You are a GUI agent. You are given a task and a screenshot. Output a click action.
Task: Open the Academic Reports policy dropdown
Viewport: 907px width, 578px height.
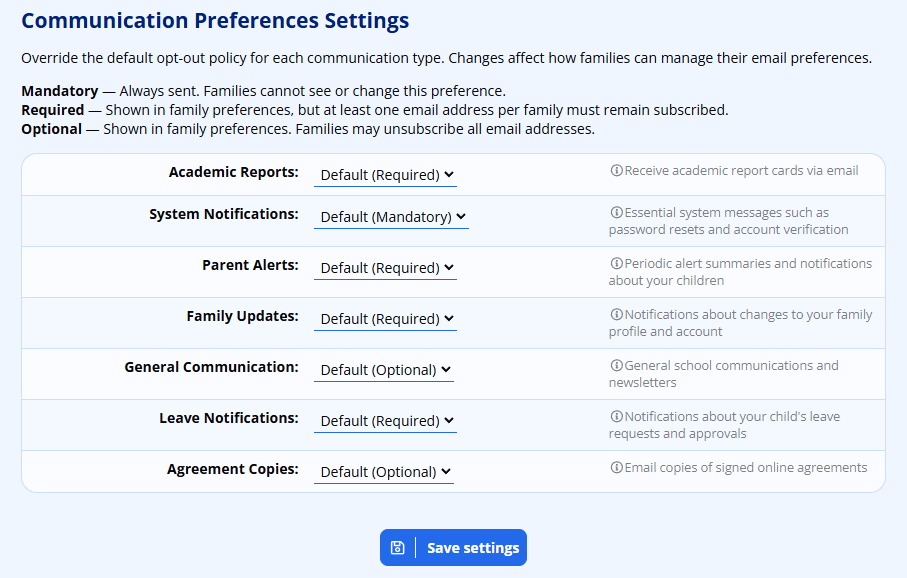pos(385,175)
